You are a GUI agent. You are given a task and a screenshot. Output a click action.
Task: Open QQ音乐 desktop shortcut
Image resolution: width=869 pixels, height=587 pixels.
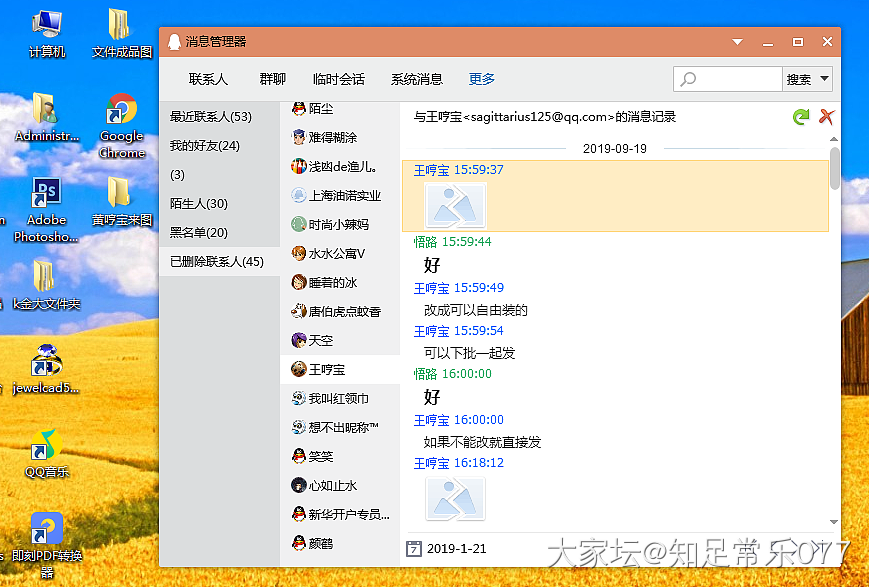coord(46,452)
